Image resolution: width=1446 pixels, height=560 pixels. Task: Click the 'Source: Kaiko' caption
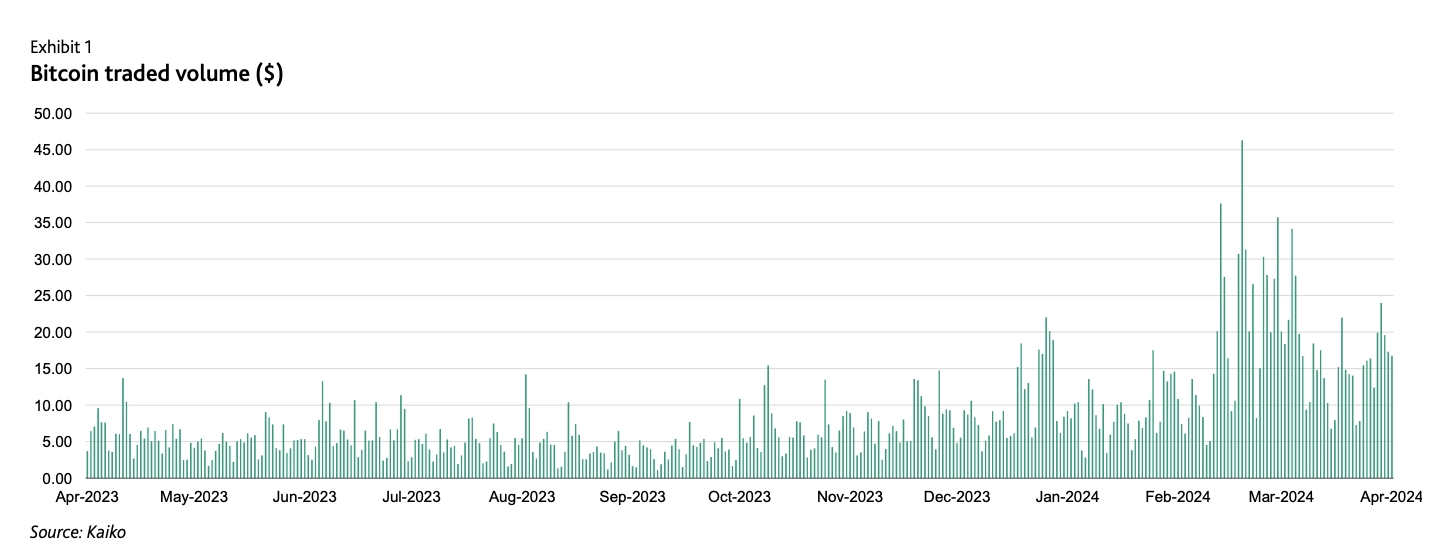tap(78, 533)
